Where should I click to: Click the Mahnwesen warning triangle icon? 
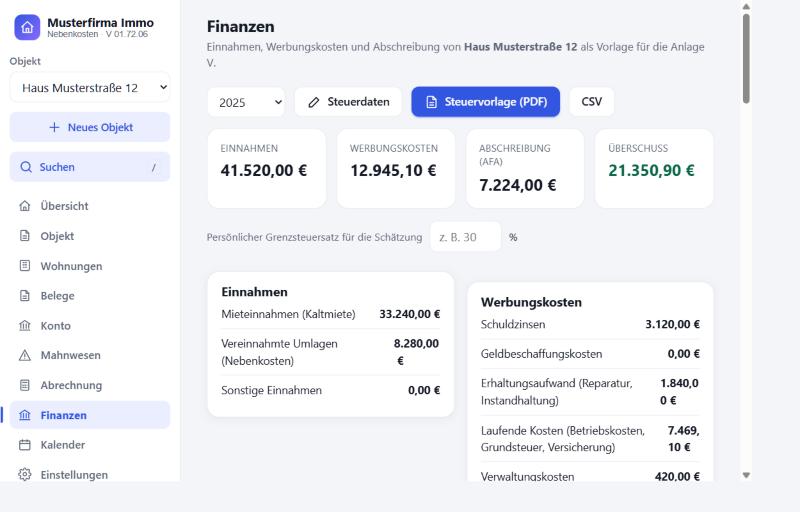pyautogui.click(x=24, y=355)
